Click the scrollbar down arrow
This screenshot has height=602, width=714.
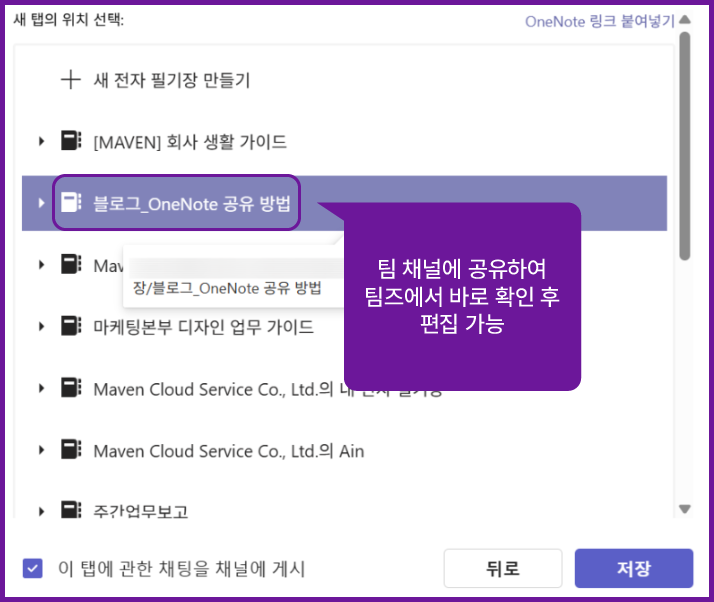[685, 509]
